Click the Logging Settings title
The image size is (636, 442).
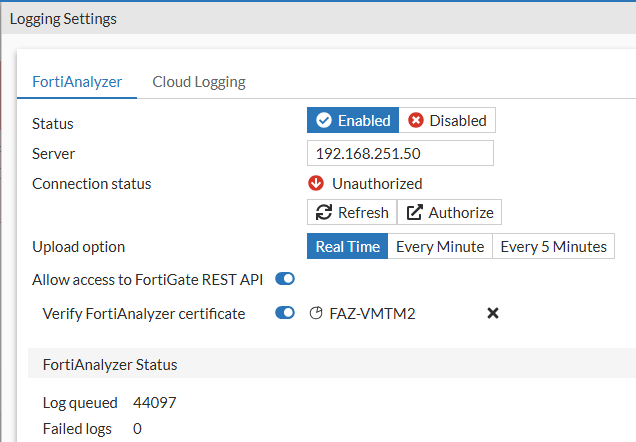63,19
